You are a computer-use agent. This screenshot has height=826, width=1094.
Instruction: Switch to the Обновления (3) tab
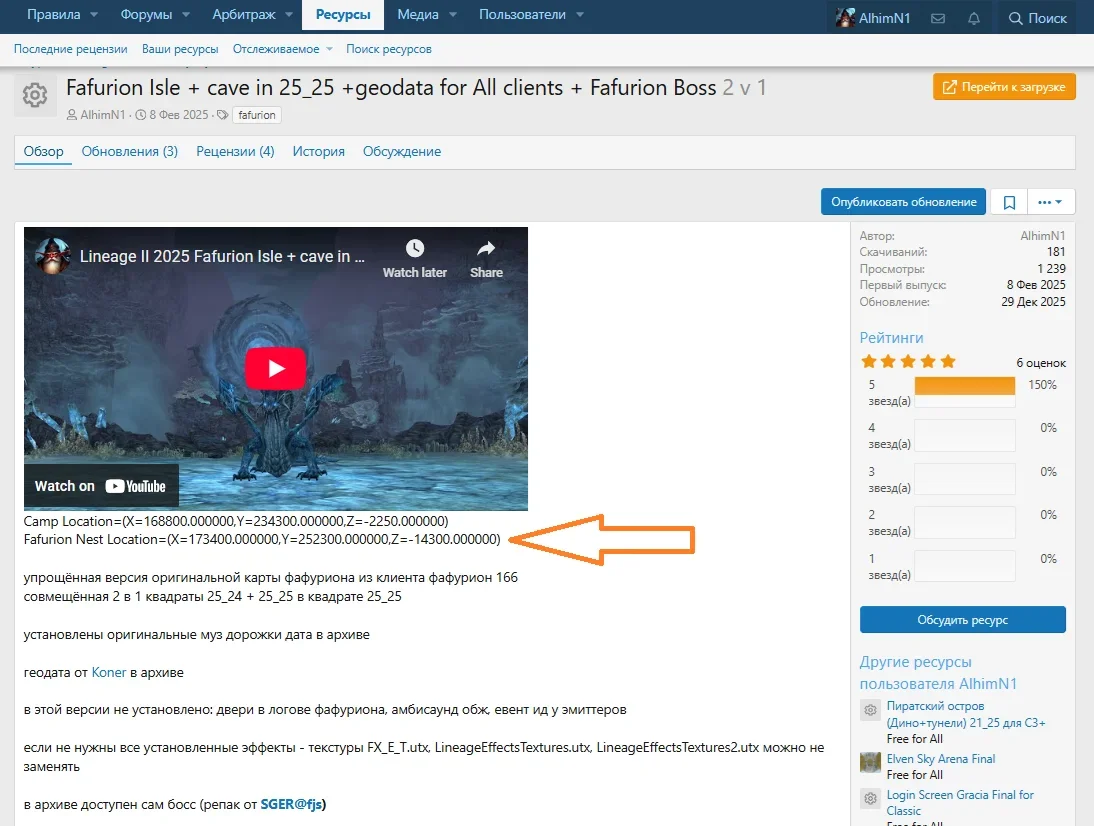(130, 151)
